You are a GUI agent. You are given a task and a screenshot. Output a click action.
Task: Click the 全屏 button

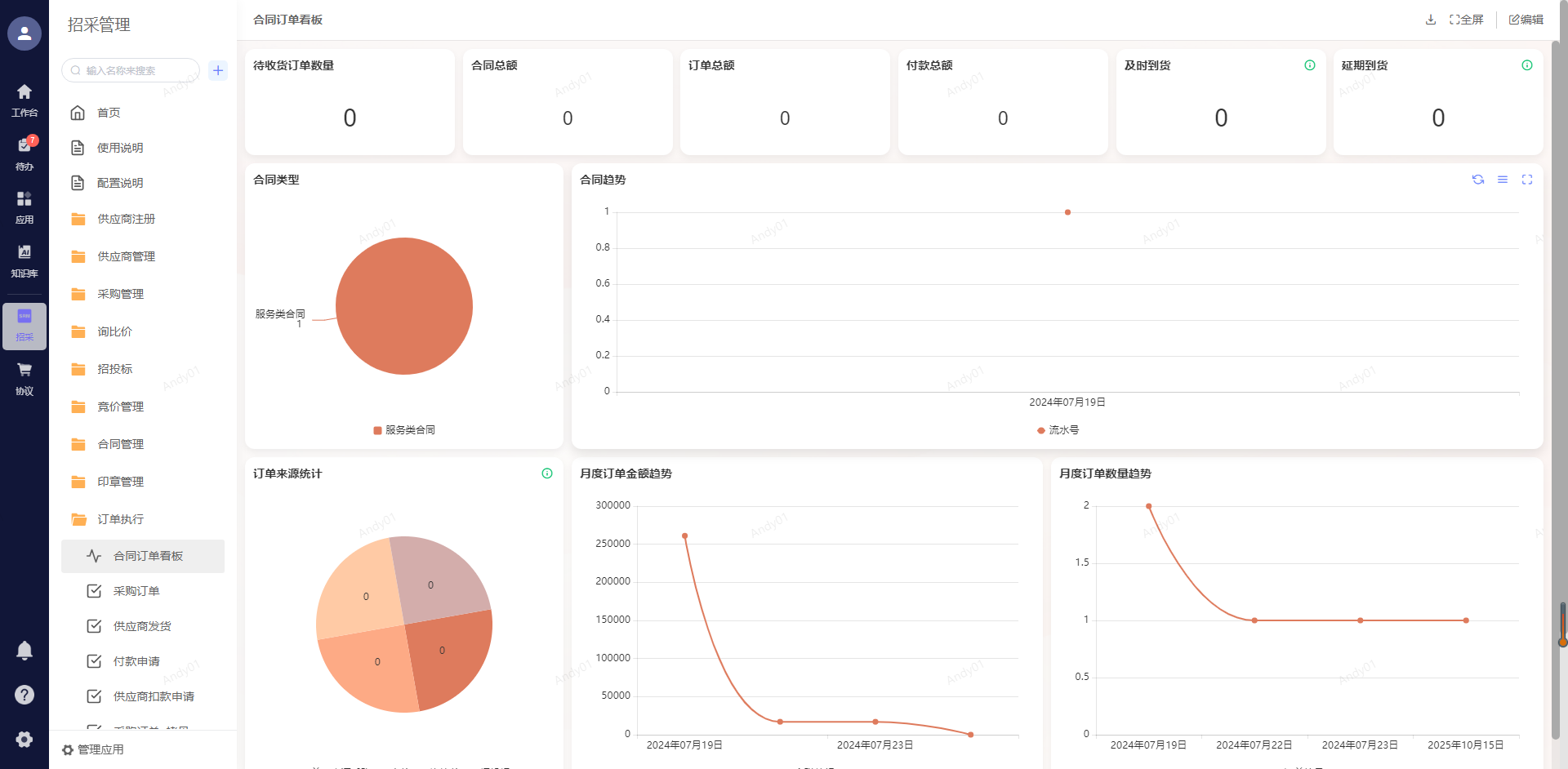pos(1467,20)
